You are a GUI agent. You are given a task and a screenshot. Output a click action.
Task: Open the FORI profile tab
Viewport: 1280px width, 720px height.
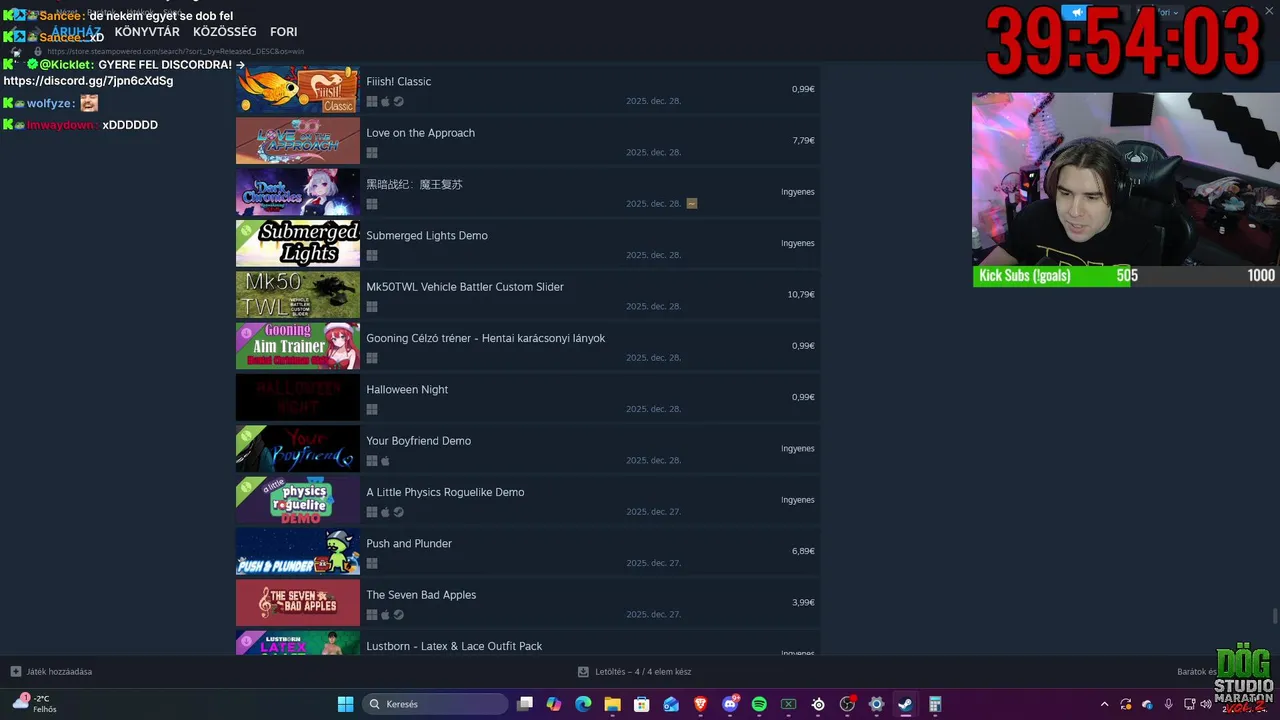(x=284, y=32)
